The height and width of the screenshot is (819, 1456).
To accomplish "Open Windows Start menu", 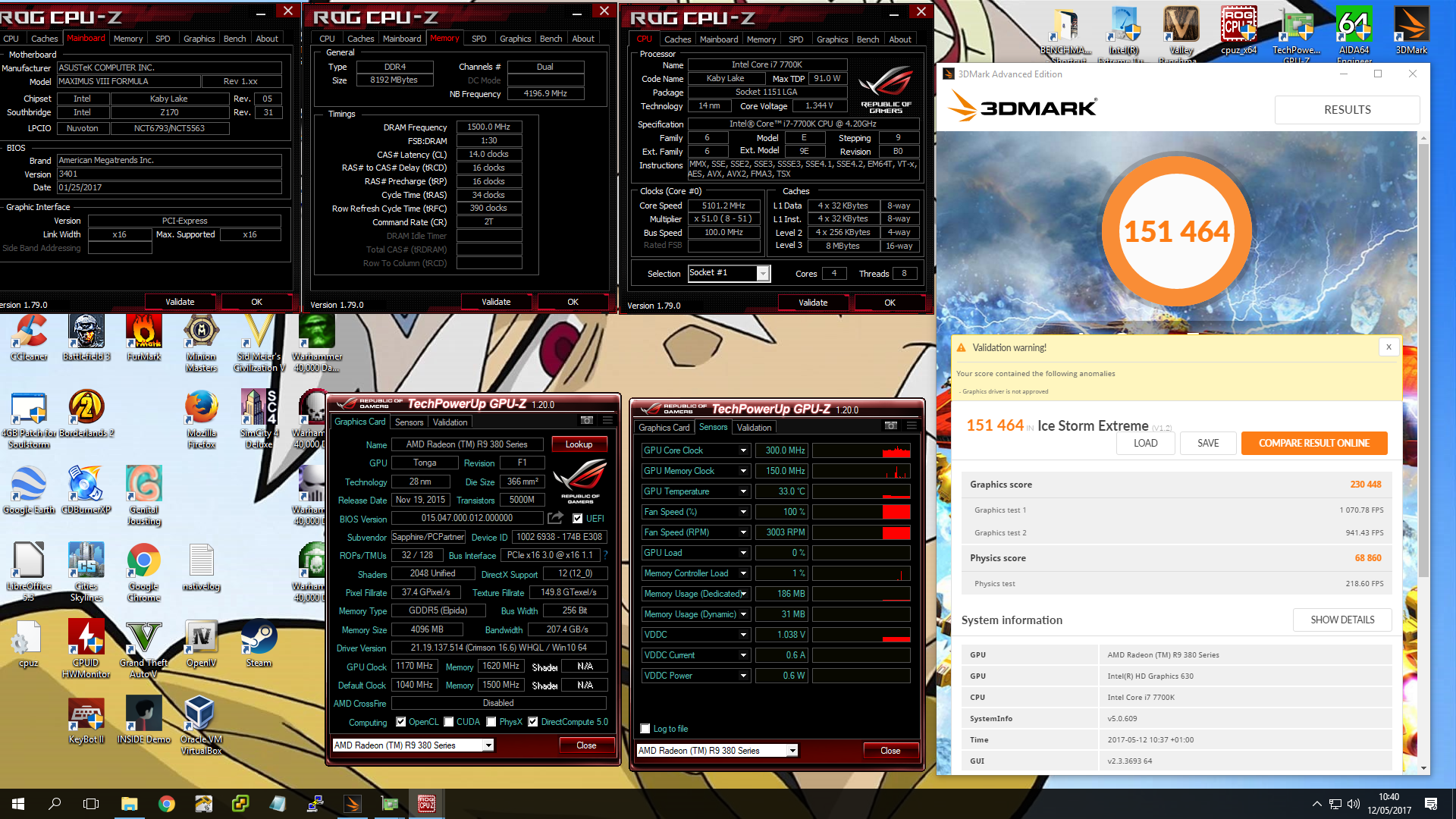I will click(x=18, y=804).
